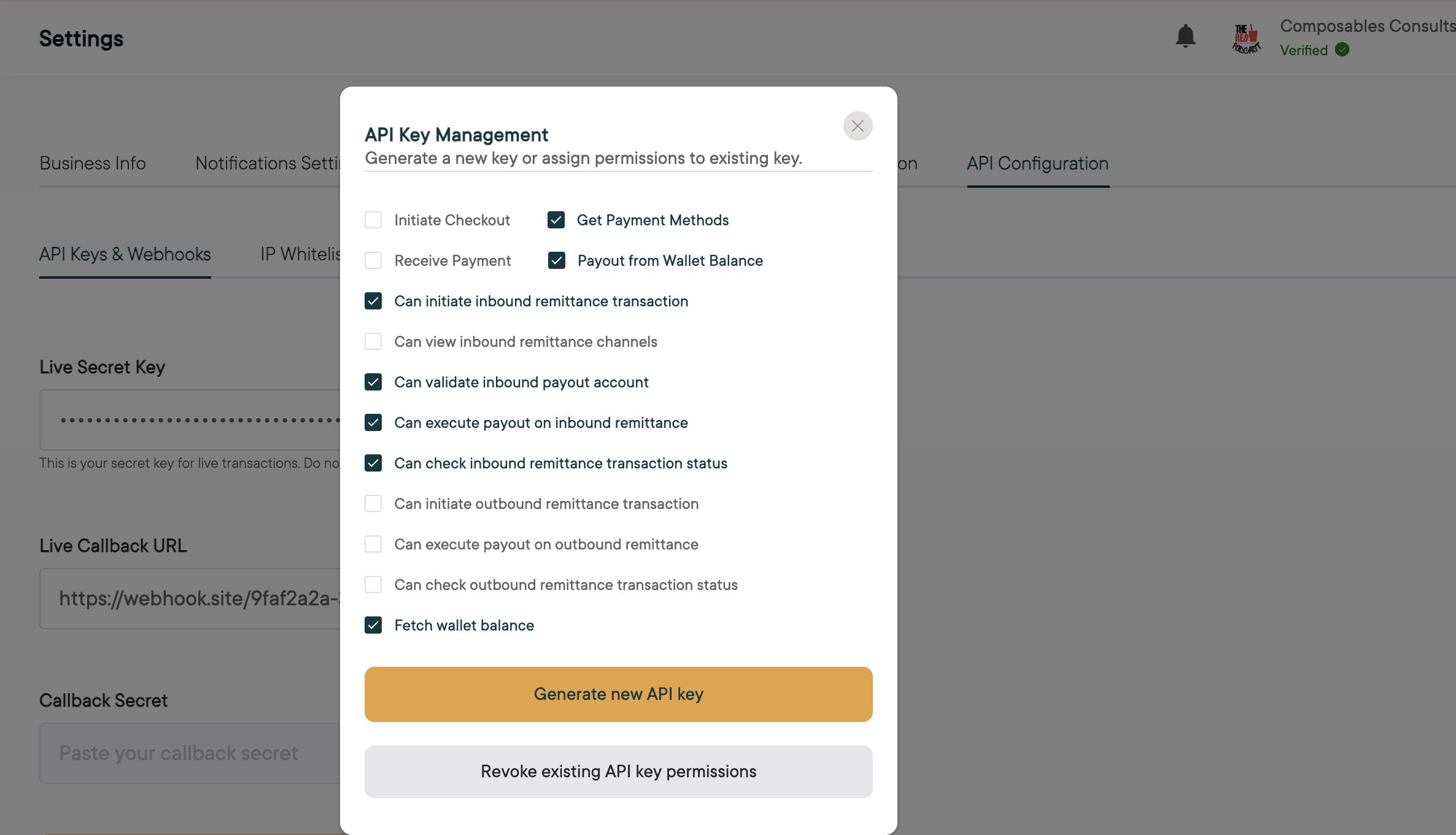Disable Can initiate inbound remittance transaction
Viewport: 1456px width, 835px height.
coord(373,301)
